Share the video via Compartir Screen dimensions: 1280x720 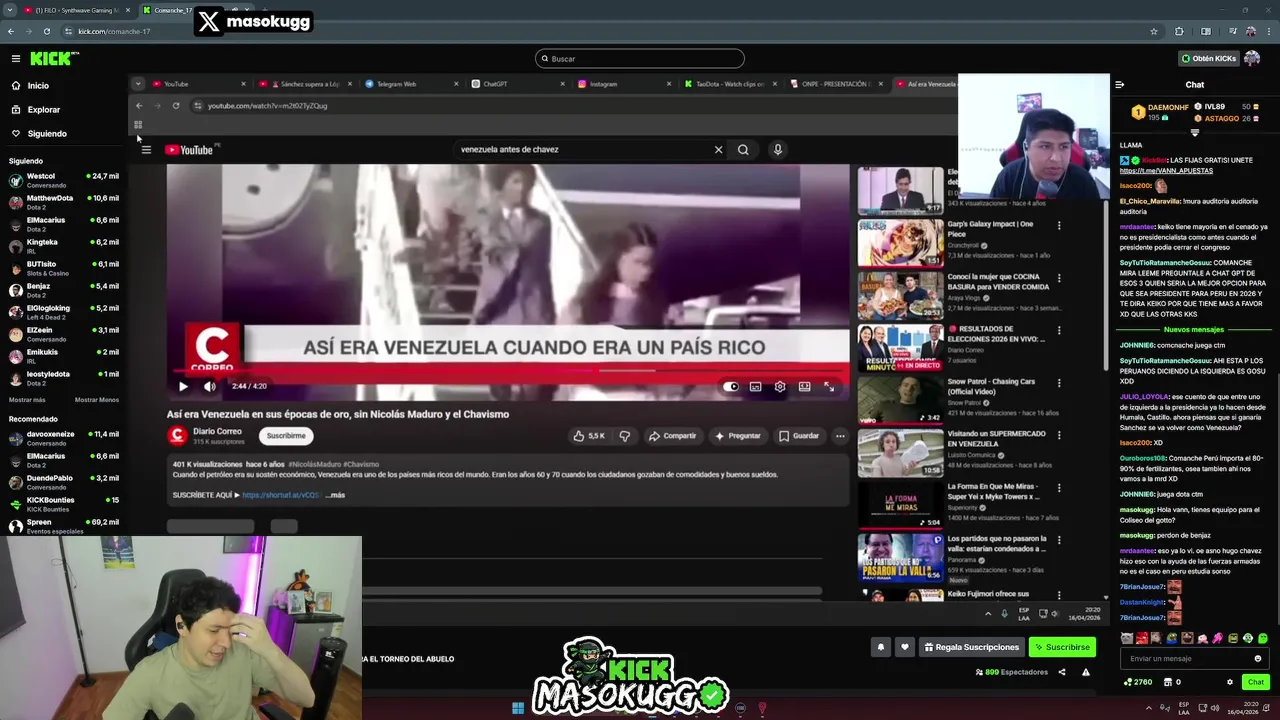672,436
